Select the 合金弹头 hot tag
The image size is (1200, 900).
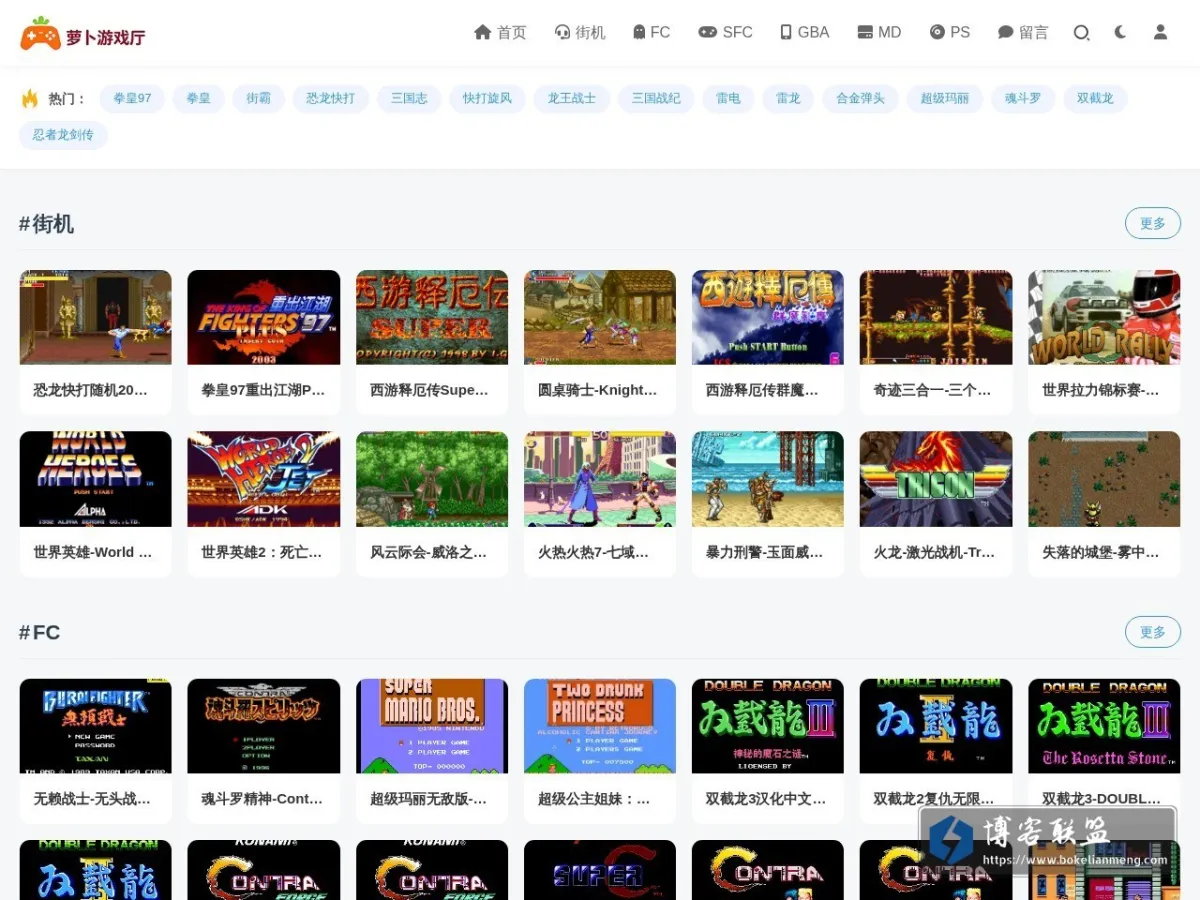click(860, 98)
